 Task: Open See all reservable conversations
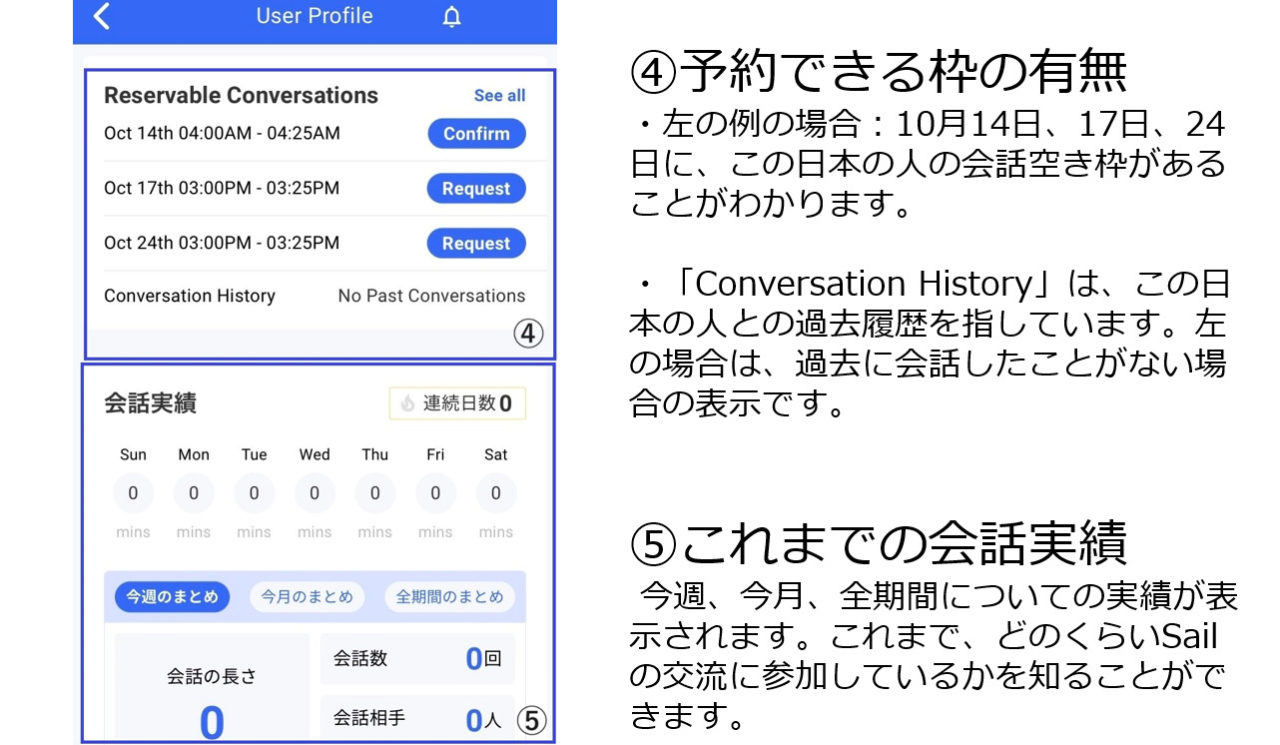coord(499,96)
